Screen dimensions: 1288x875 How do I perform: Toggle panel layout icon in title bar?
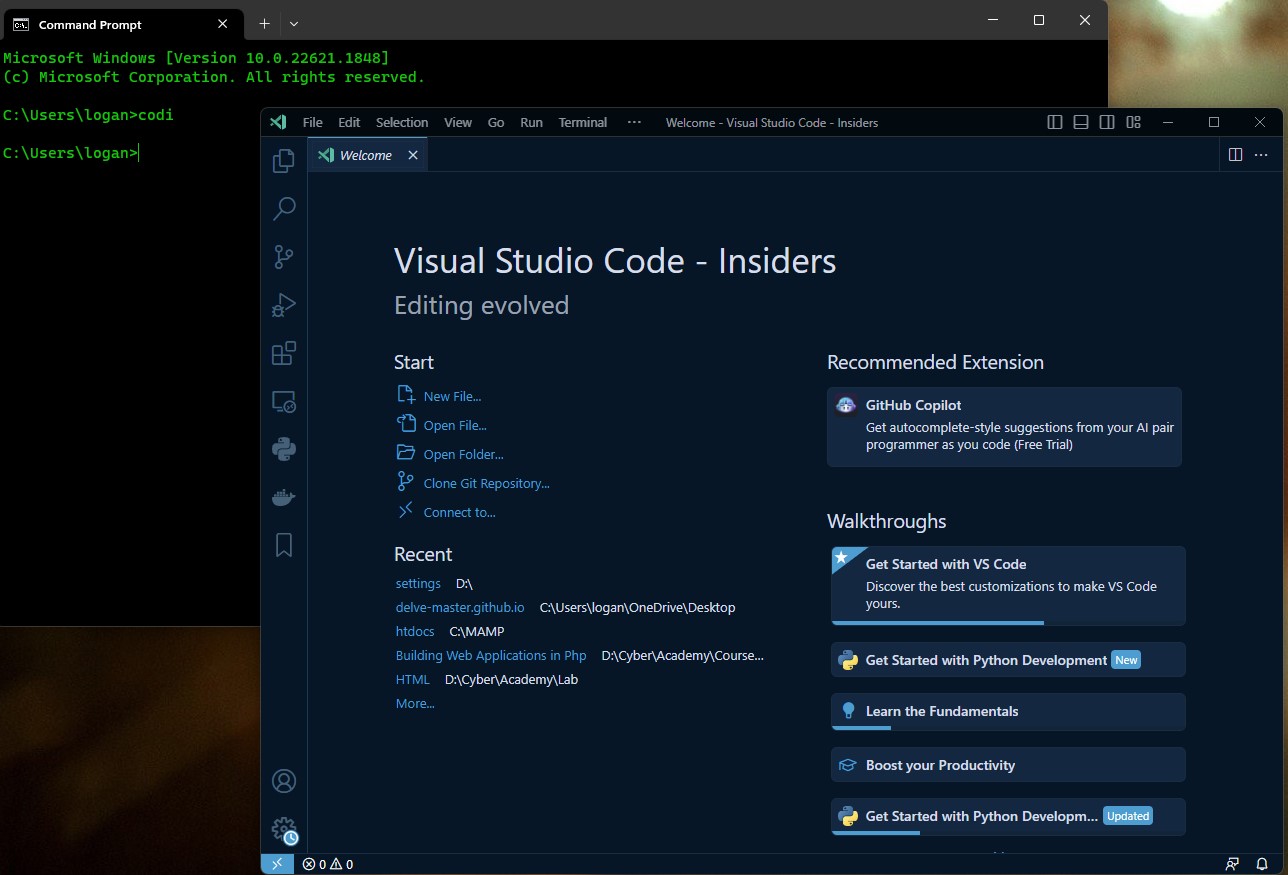[1081, 122]
